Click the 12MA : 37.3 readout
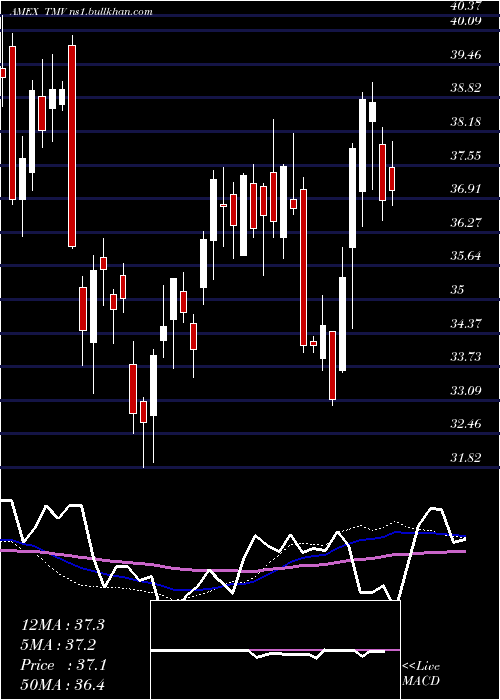Screen dimensions: 500x700 62,625
